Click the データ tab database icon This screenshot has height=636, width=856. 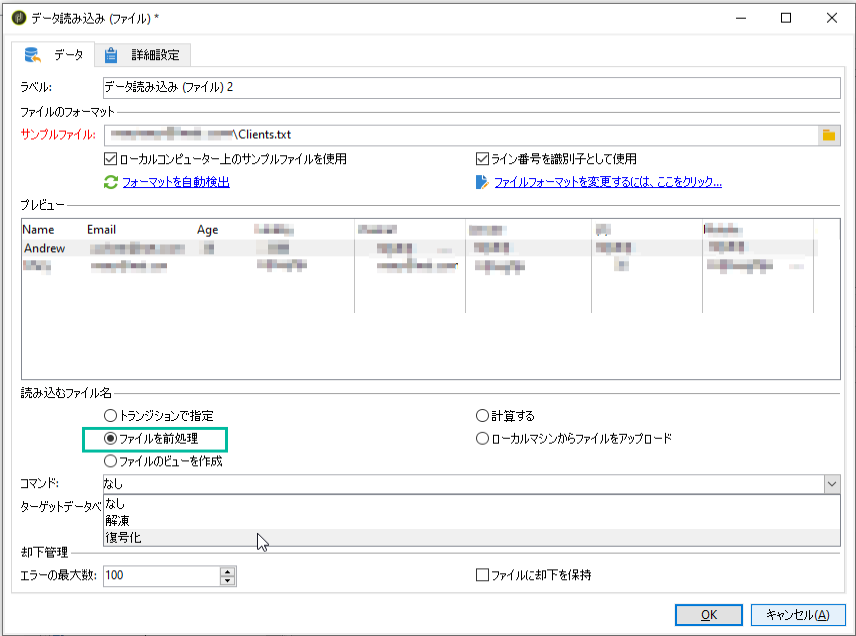tap(33, 55)
